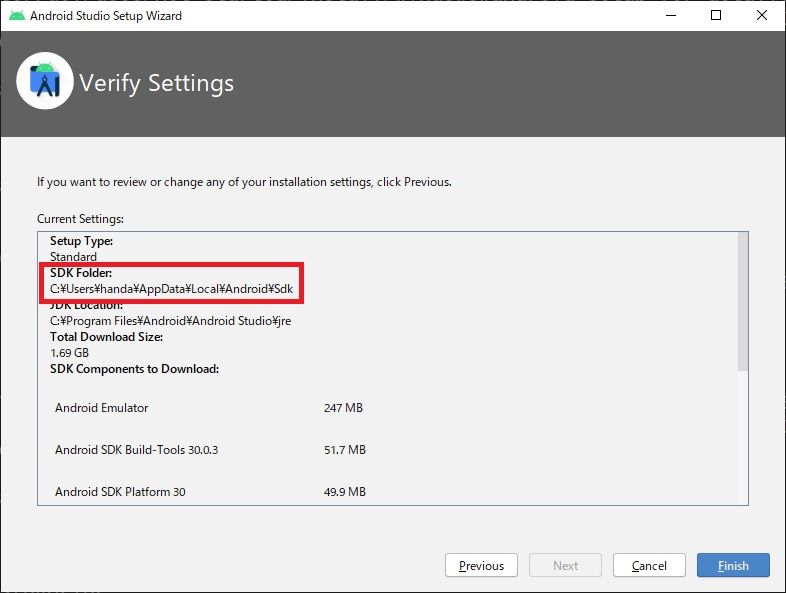Click the Total Download Size value 1.69 GB
786x593 pixels.
(69, 353)
